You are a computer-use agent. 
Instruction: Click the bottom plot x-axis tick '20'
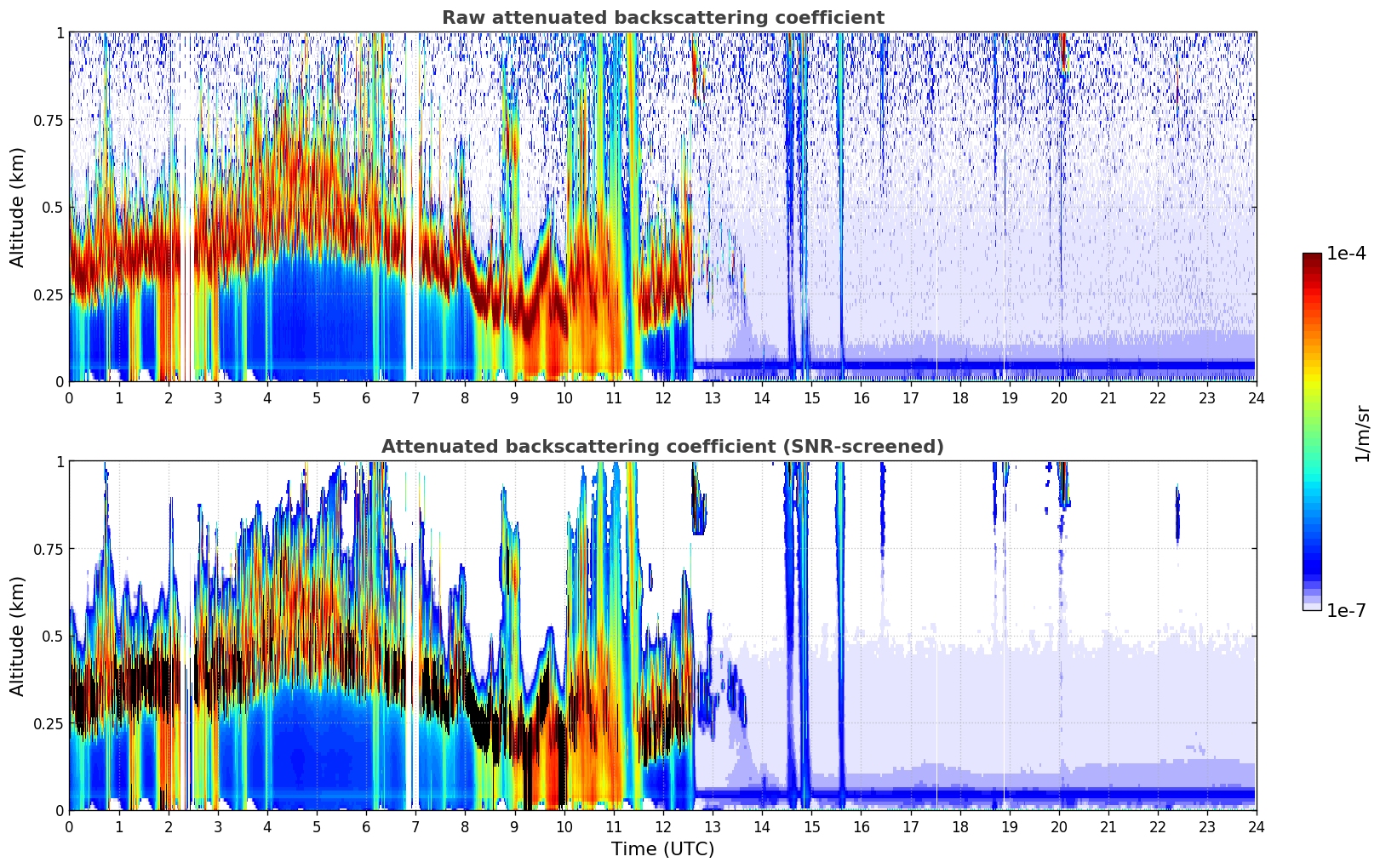pyautogui.click(x=1058, y=826)
